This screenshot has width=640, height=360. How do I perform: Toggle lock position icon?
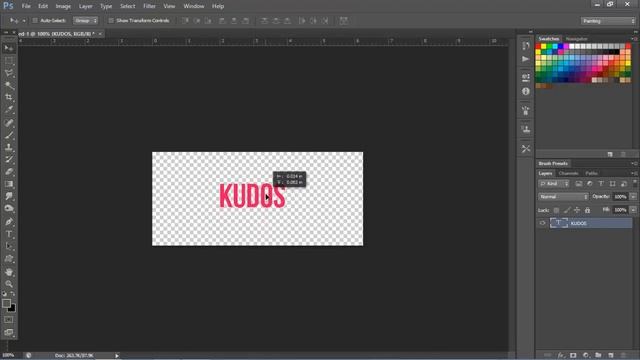(x=577, y=210)
